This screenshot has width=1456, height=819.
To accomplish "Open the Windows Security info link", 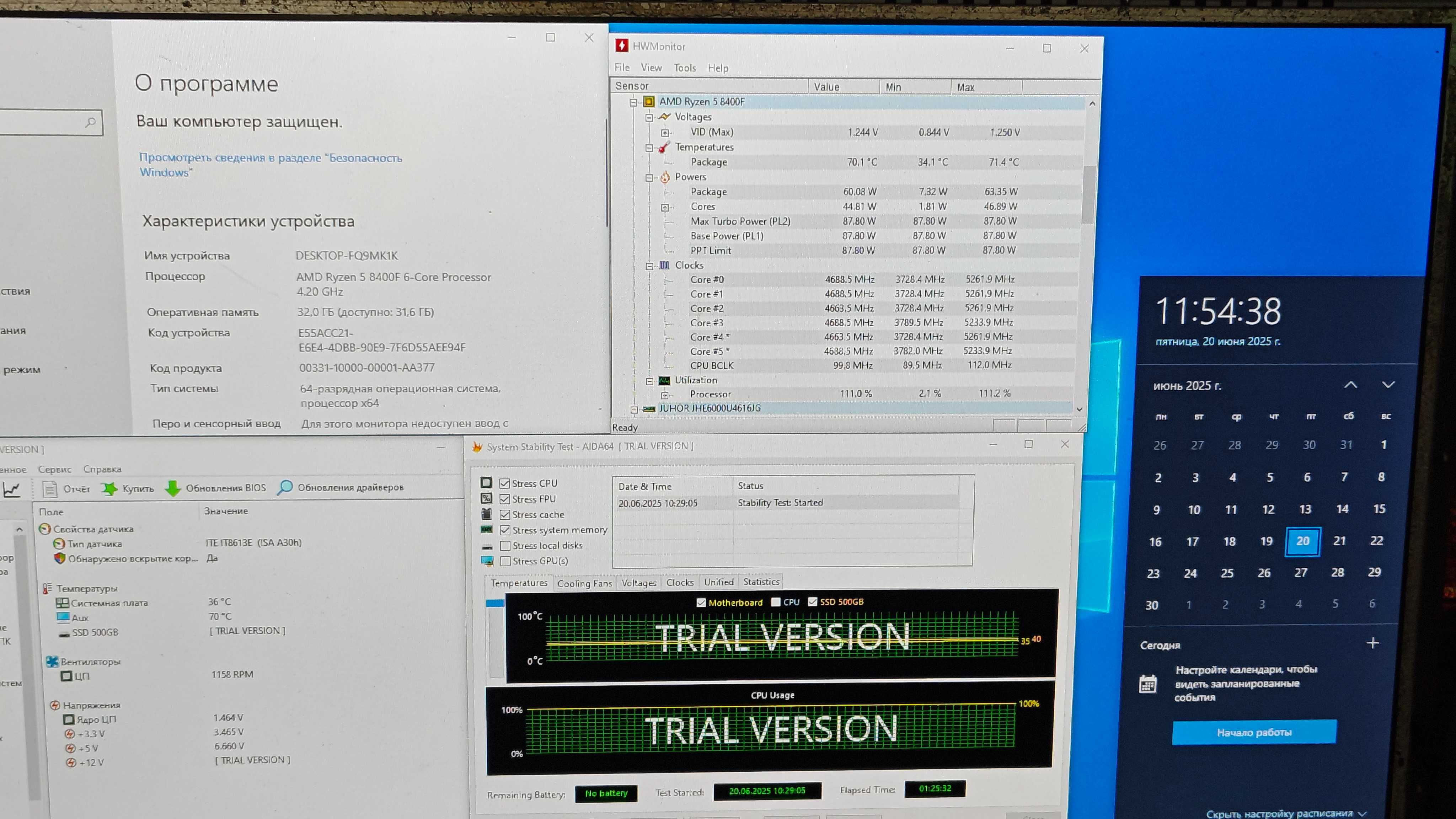I will tap(270, 165).
